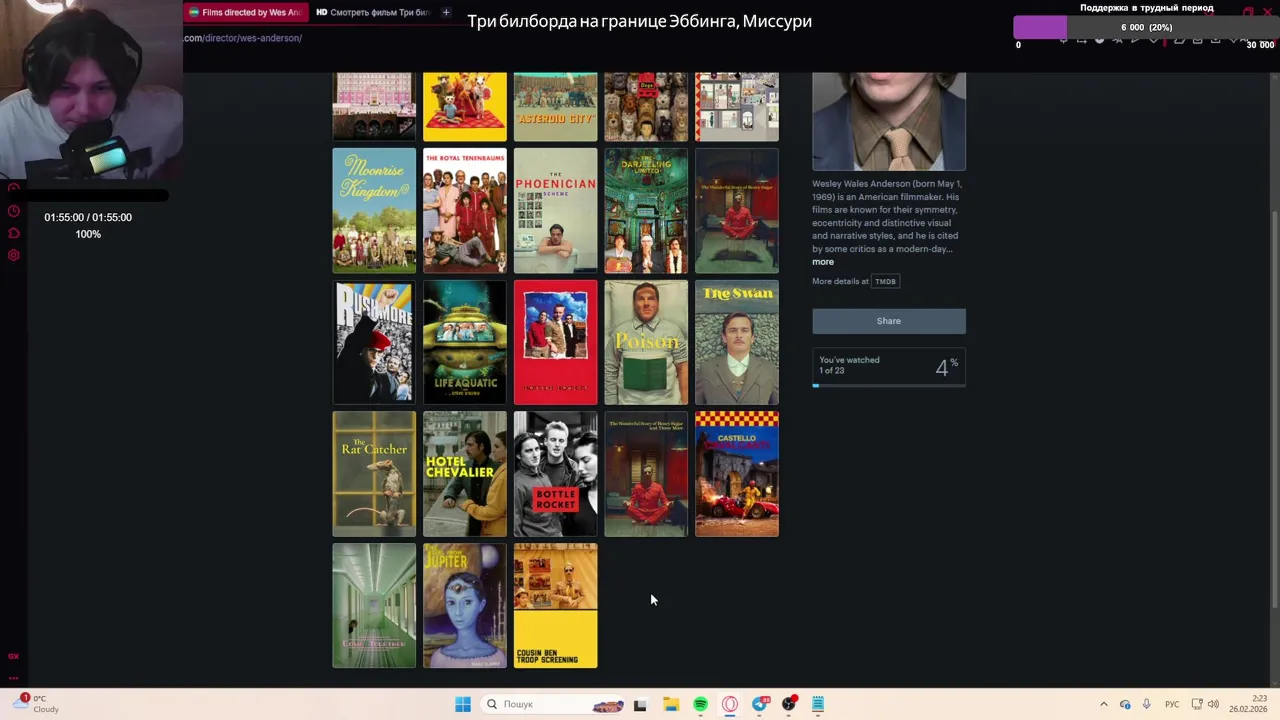The height and width of the screenshot is (720, 1280).
Task: Open a new browser tab with plus
Action: coord(446,12)
